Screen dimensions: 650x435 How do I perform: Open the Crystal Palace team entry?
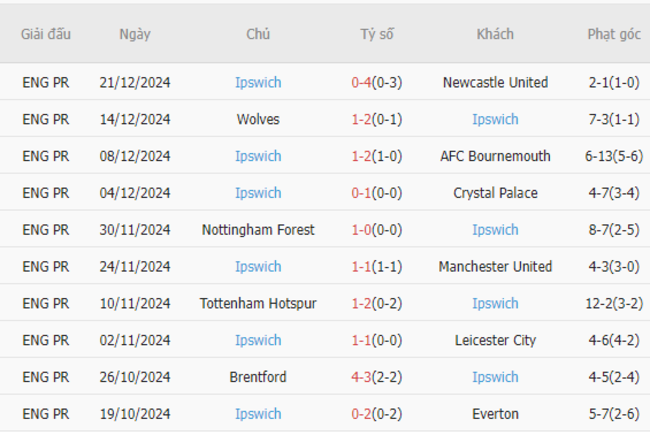click(495, 193)
